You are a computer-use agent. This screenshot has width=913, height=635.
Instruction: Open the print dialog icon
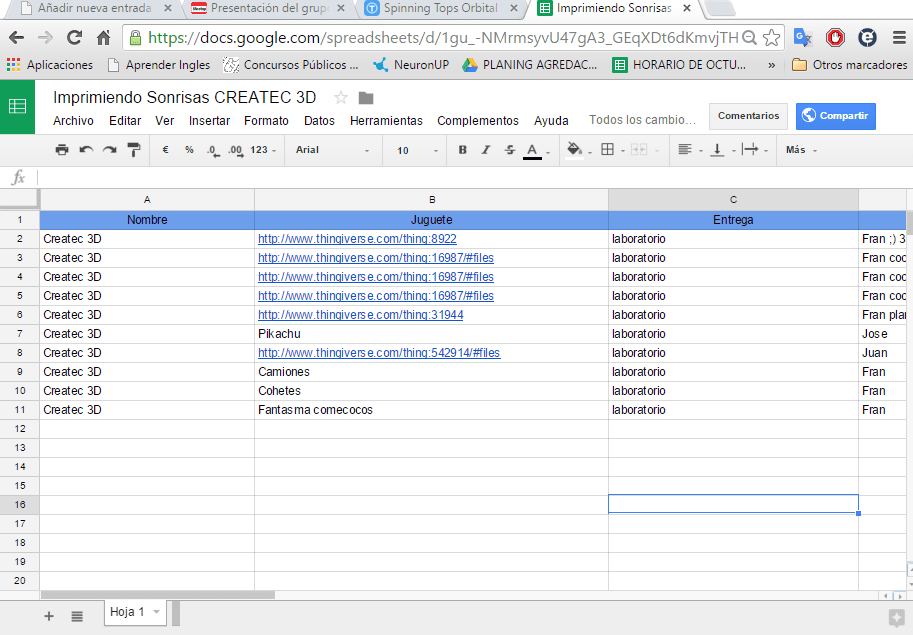pyautogui.click(x=62, y=149)
